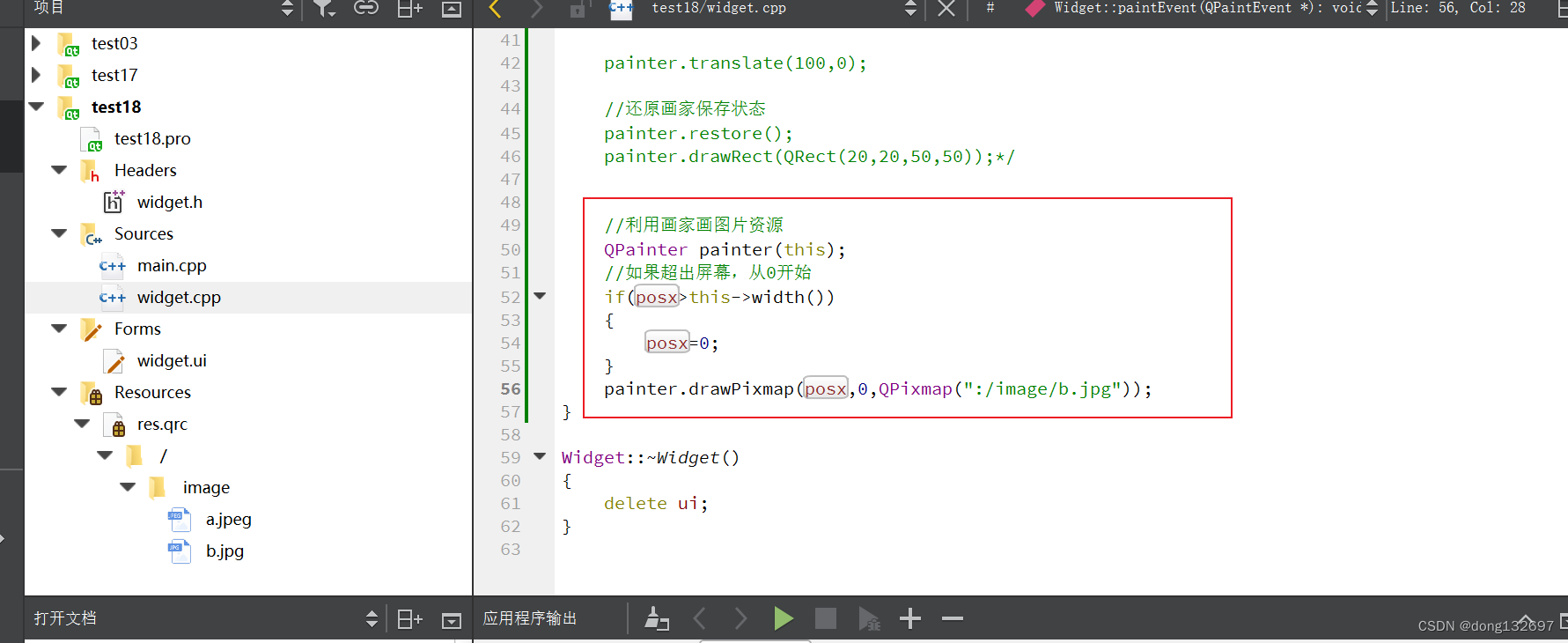This screenshot has height=643, width=1568.
Task: Click the res.qrc file icon
Action: pos(114,425)
